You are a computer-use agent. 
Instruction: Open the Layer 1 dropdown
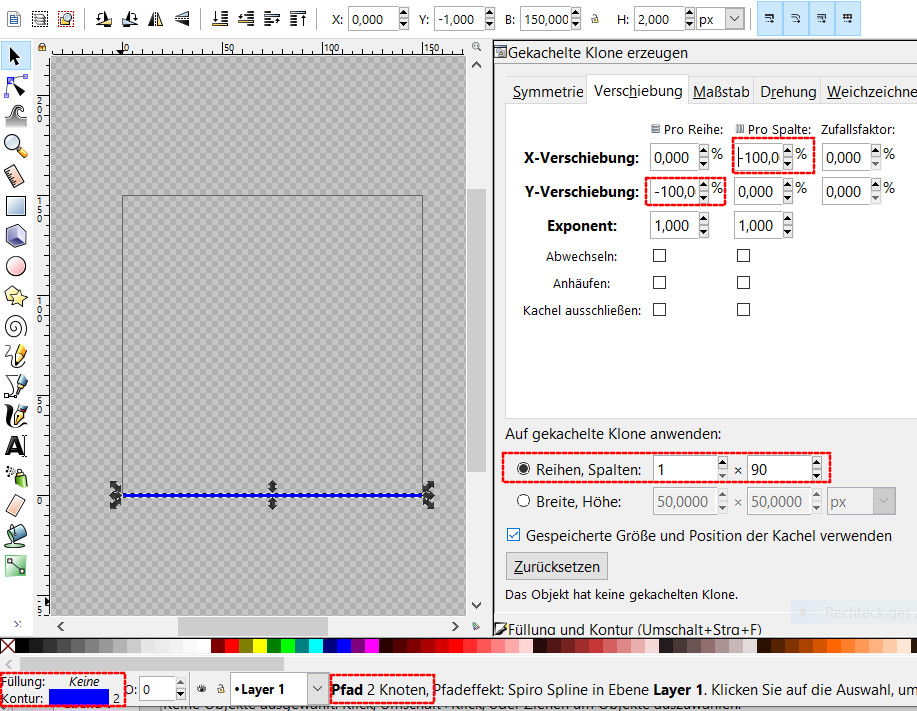(317, 689)
